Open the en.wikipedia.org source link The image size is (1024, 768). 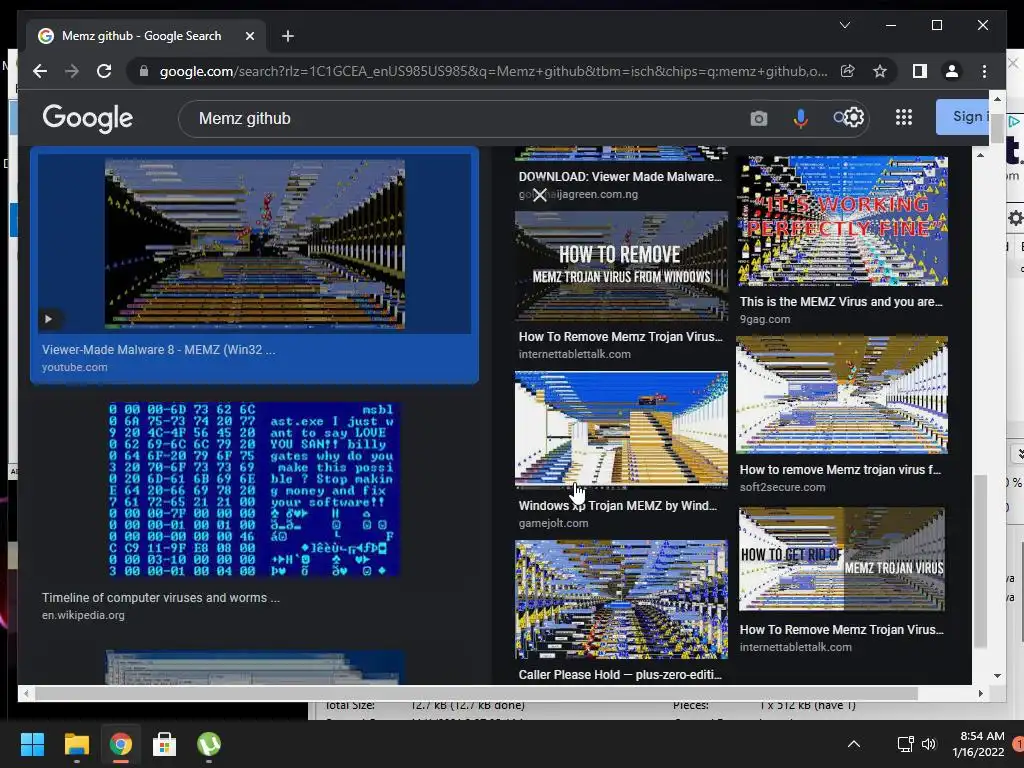click(x=83, y=615)
